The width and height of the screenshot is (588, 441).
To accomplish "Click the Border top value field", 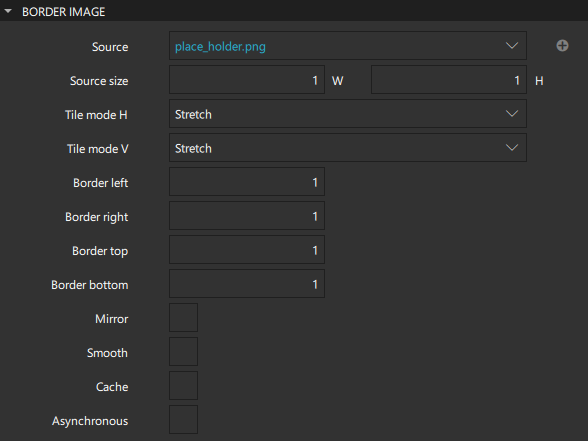I will [x=247, y=250].
